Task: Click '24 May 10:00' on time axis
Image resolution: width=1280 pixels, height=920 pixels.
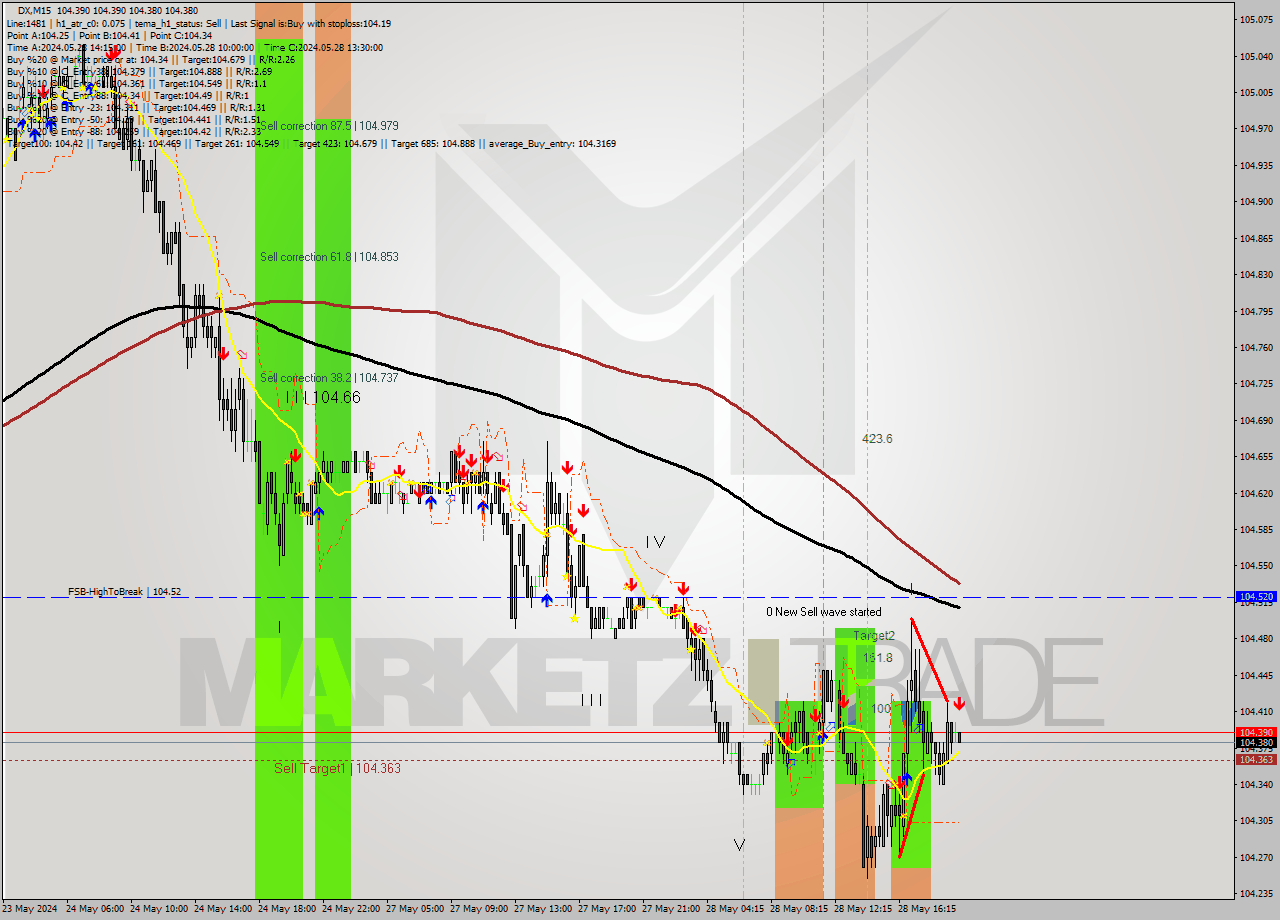Action: pyautogui.click(x=159, y=909)
